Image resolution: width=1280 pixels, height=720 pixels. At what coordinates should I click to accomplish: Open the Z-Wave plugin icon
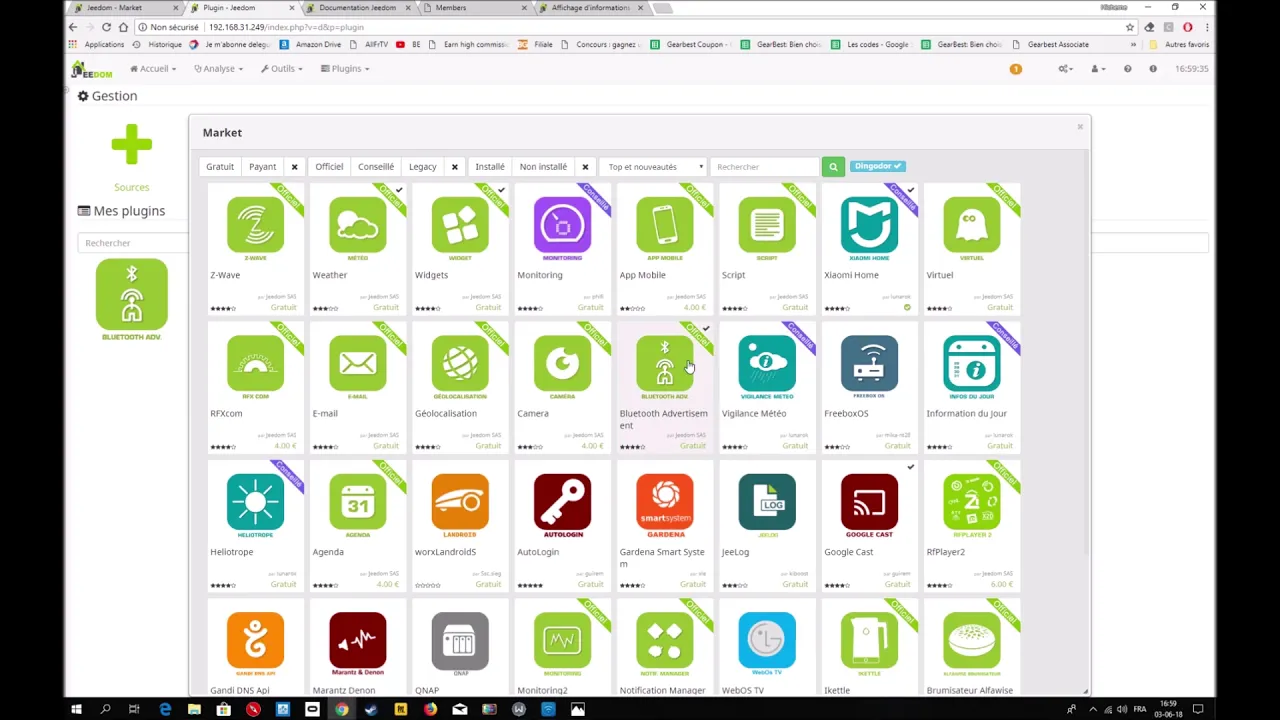[x=255, y=227]
